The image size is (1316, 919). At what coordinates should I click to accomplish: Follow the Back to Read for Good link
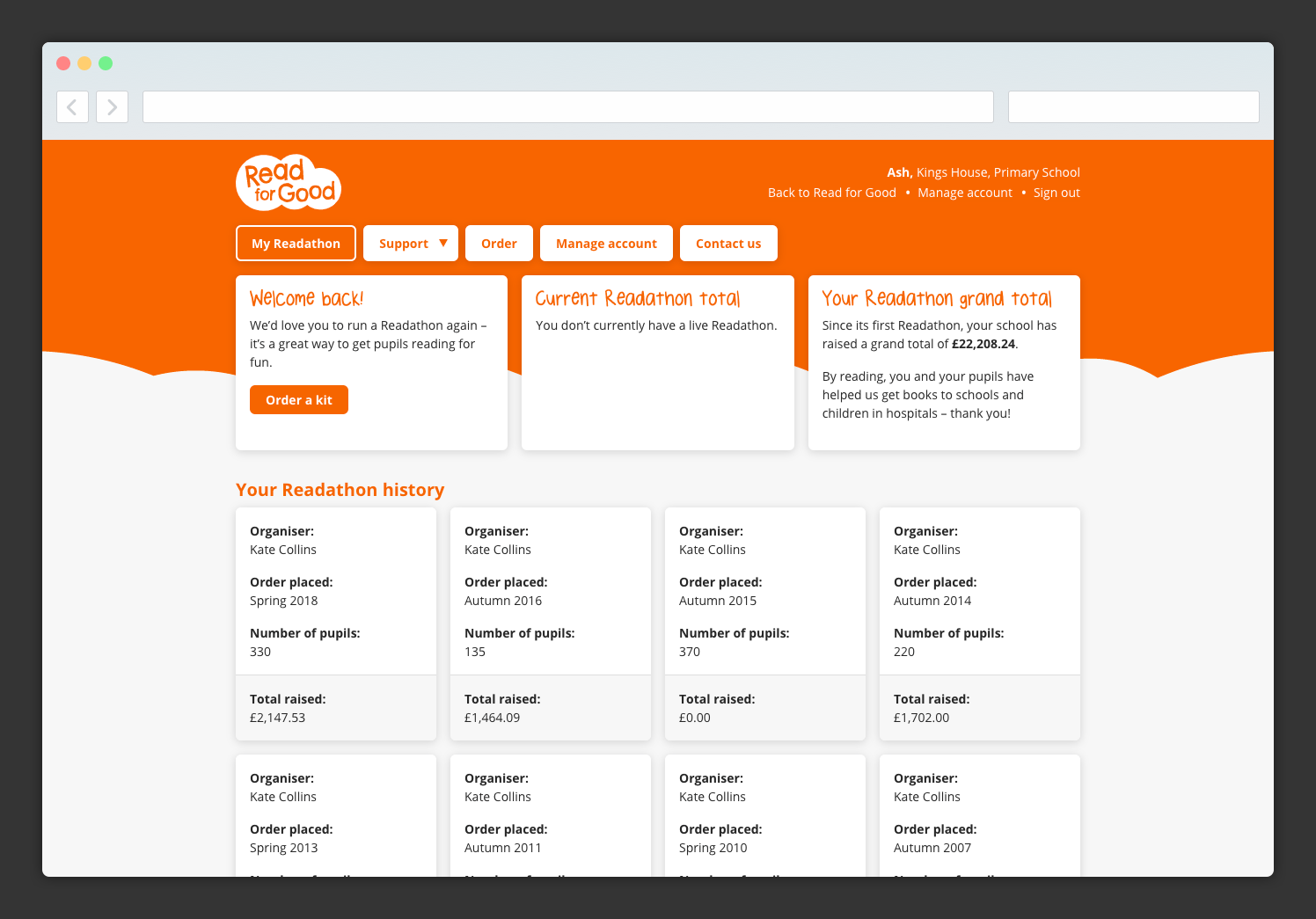[832, 193]
